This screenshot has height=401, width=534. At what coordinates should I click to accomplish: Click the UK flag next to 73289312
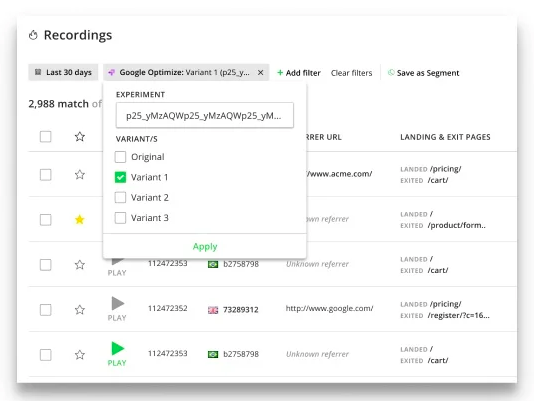[213, 310]
